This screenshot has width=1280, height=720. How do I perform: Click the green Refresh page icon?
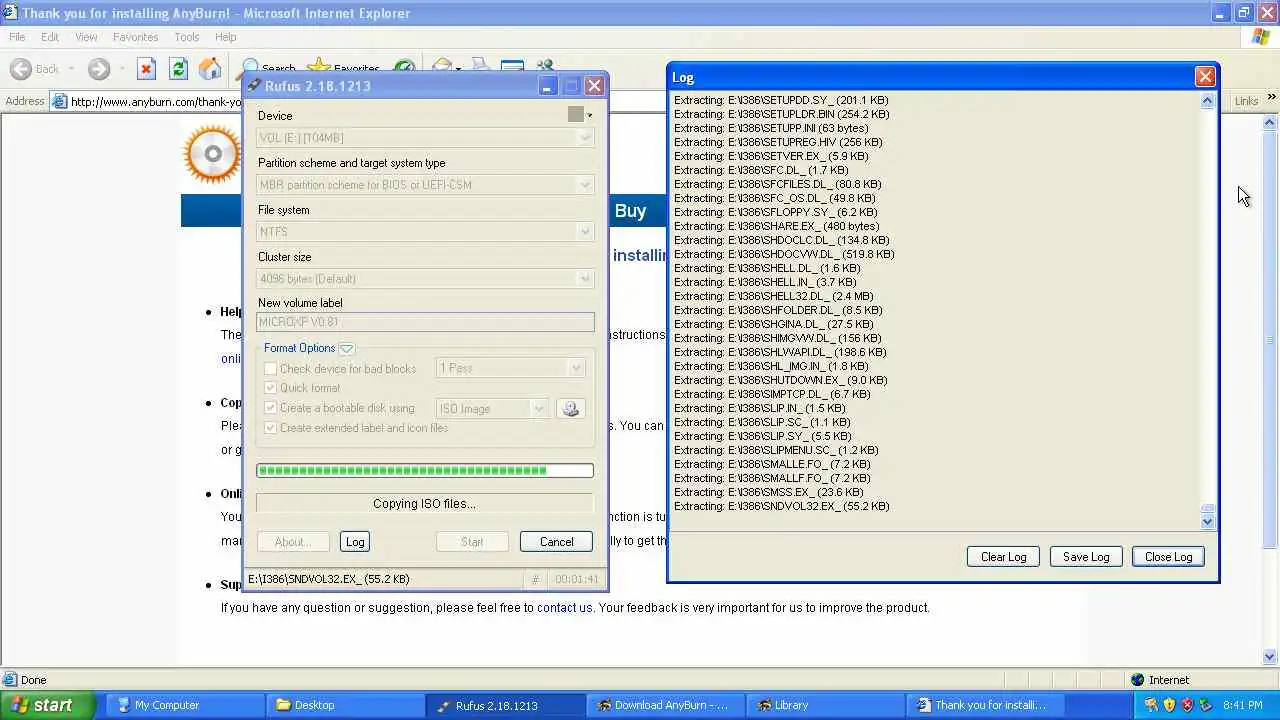click(x=178, y=69)
